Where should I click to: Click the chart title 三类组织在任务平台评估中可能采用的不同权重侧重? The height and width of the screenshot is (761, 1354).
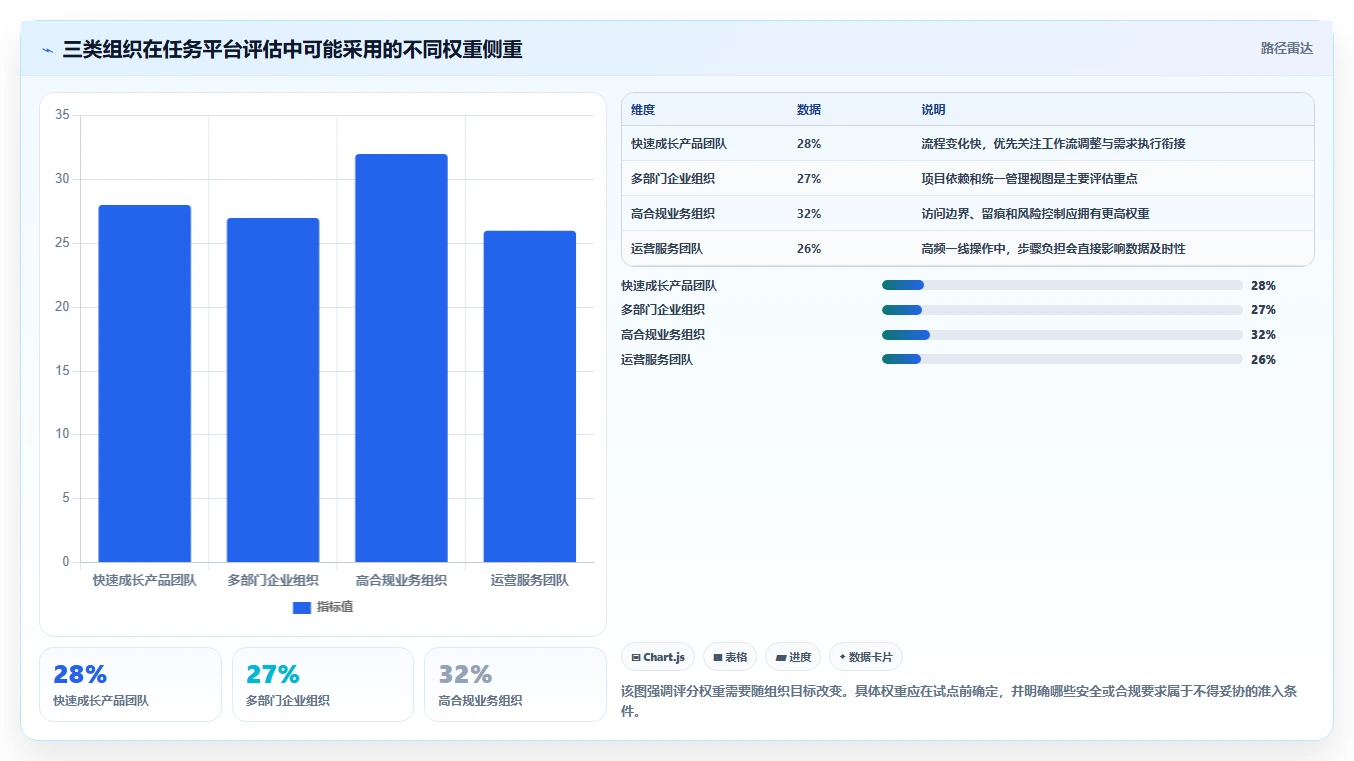[292, 49]
